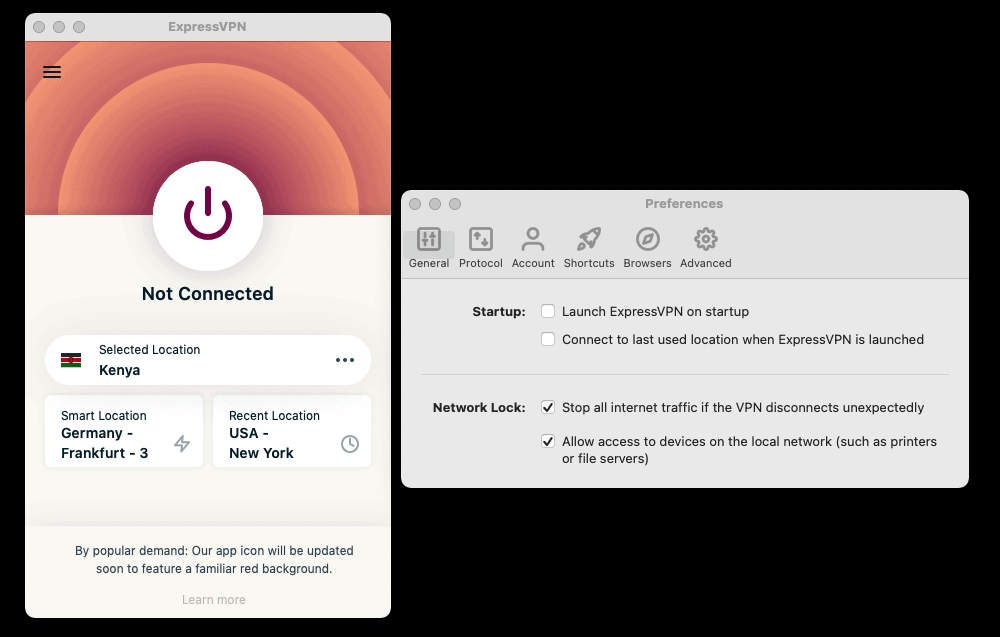1000x637 pixels.
Task: Open the General preferences tab
Action: 429,248
